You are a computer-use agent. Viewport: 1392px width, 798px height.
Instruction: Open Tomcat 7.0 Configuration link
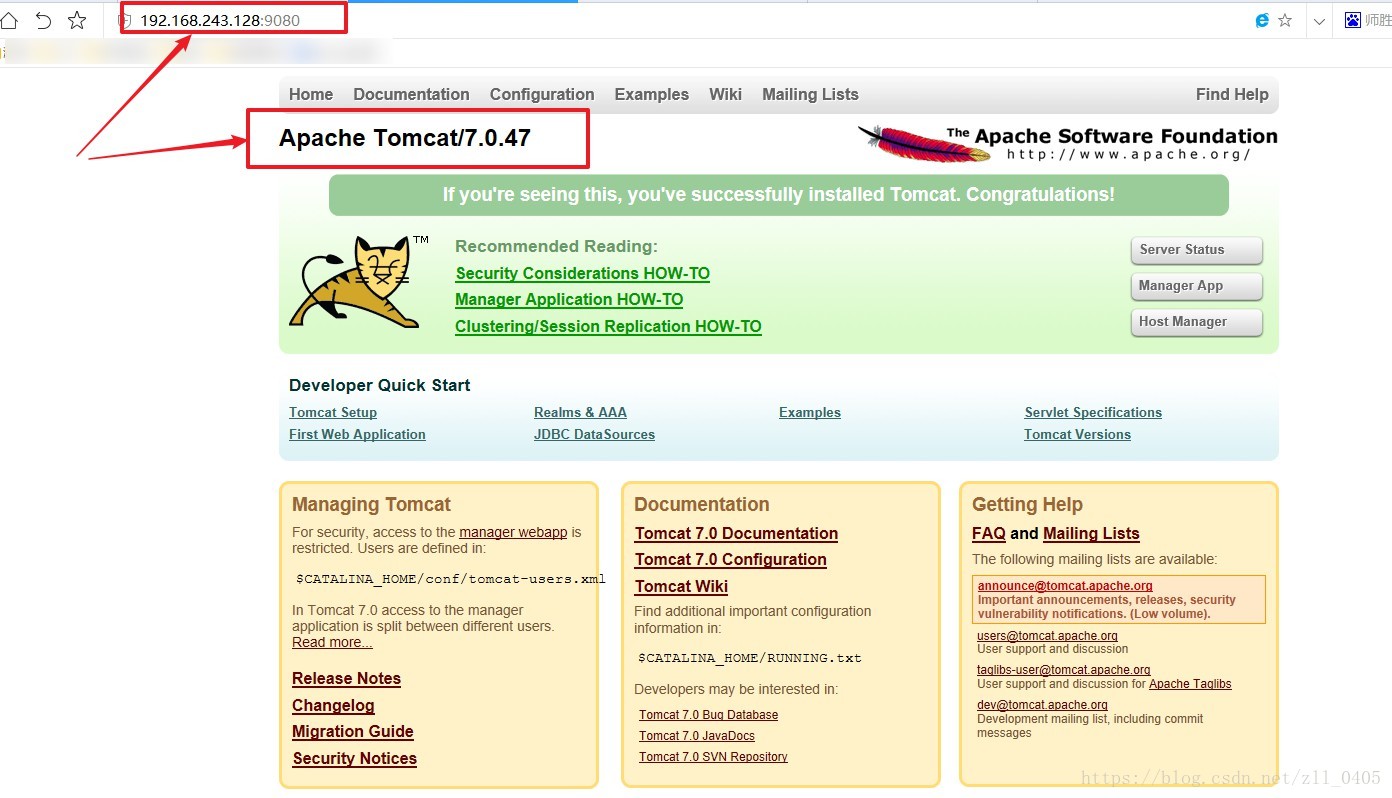[x=731, y=559]
